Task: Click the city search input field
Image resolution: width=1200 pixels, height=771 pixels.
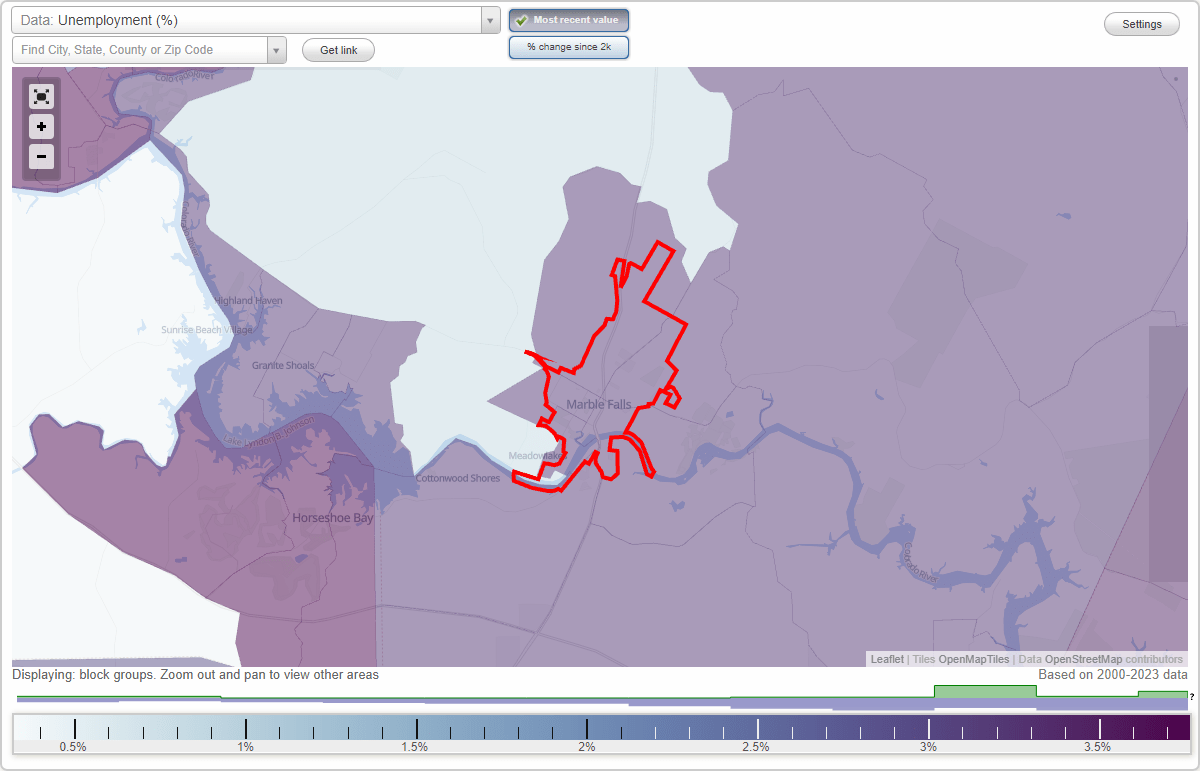Action: pos(140,49)
